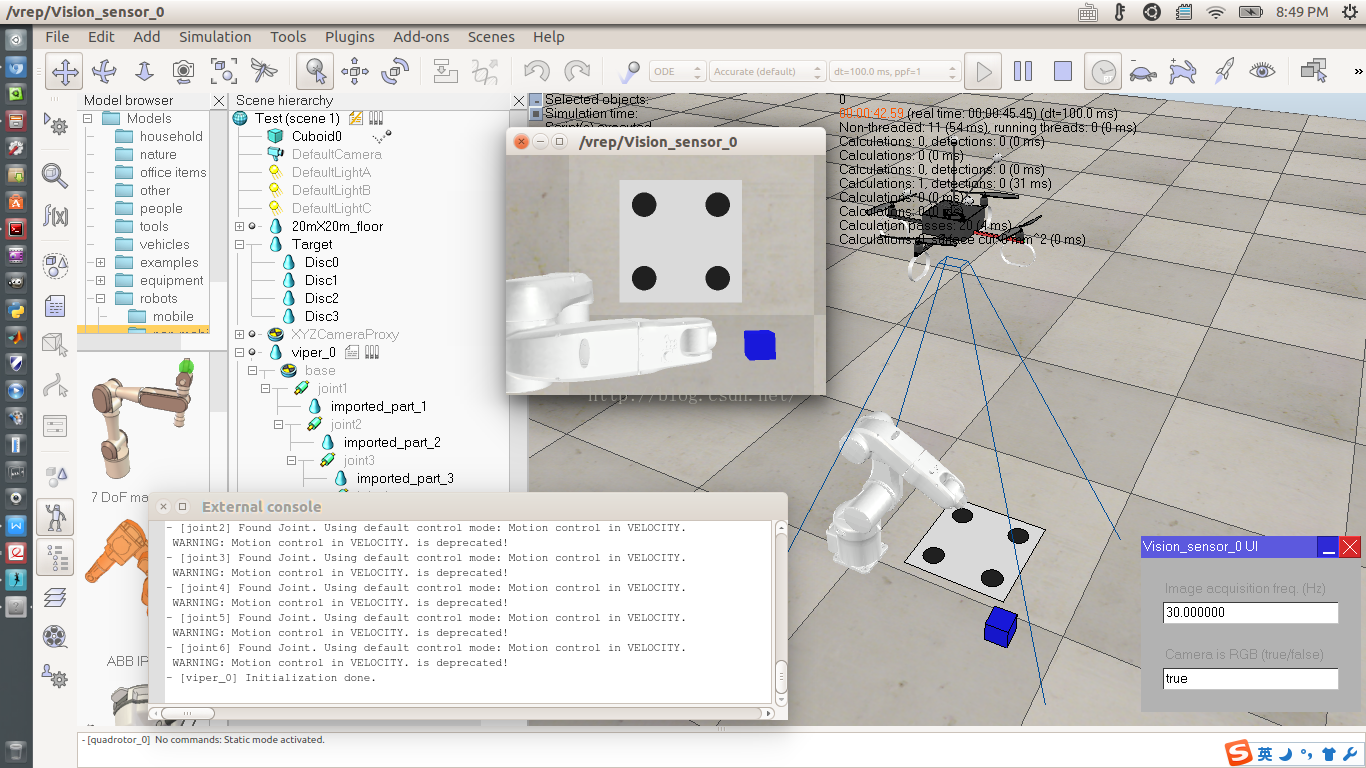This screenshot has width=1366, height=768.
Task: Select the camera pan tool
Action: [65, 71]
